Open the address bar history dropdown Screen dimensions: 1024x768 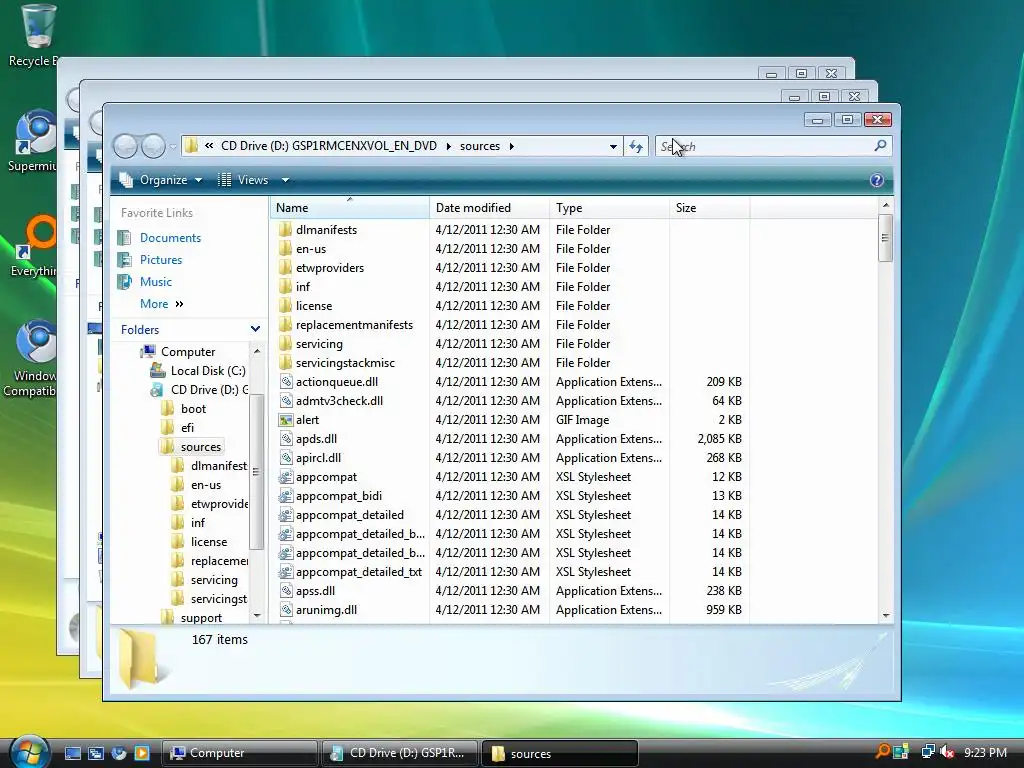pyautogui.click(x=613, y=146)
